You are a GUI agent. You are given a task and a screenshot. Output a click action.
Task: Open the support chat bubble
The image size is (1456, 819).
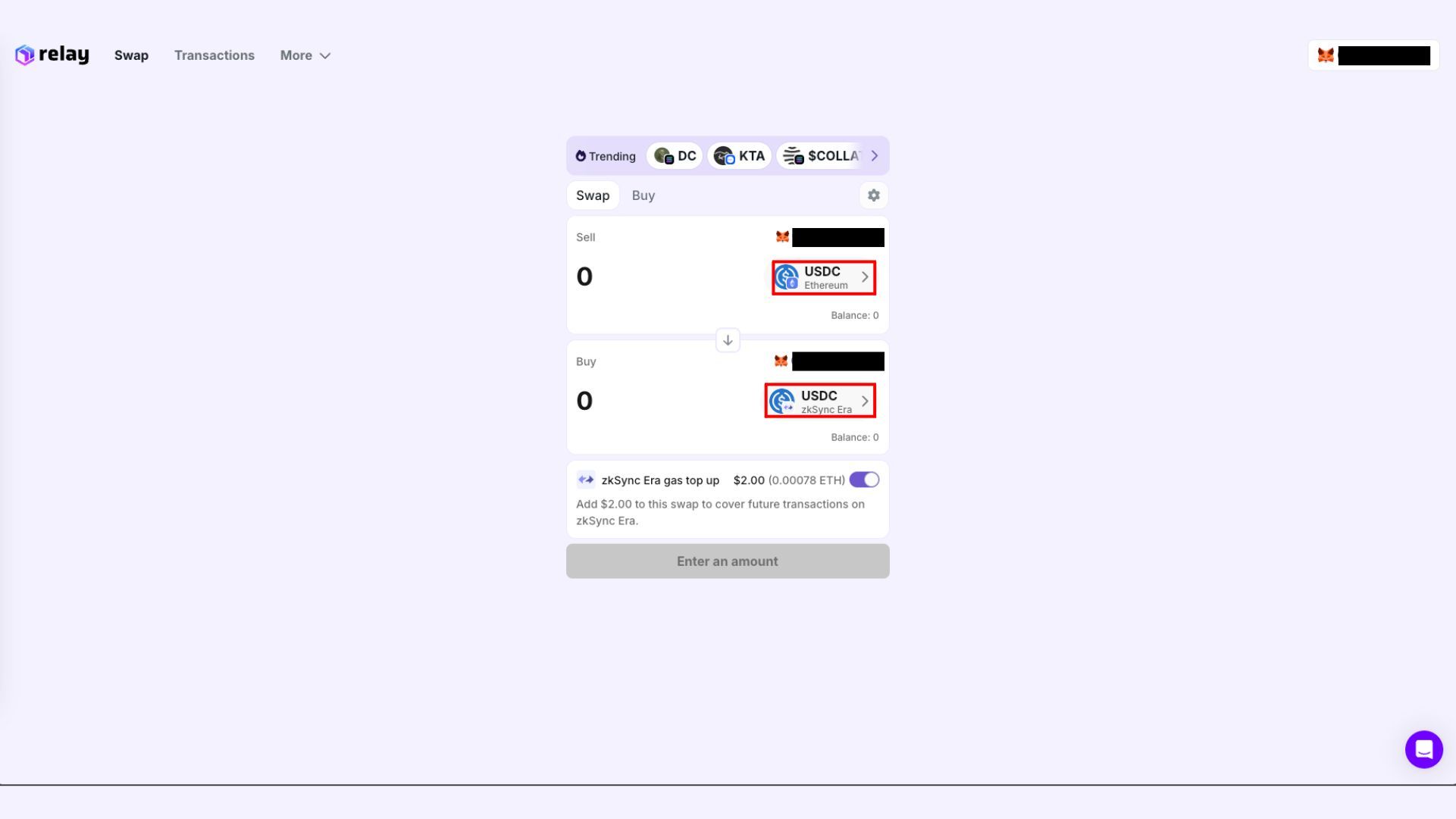tap(1423, 749)
